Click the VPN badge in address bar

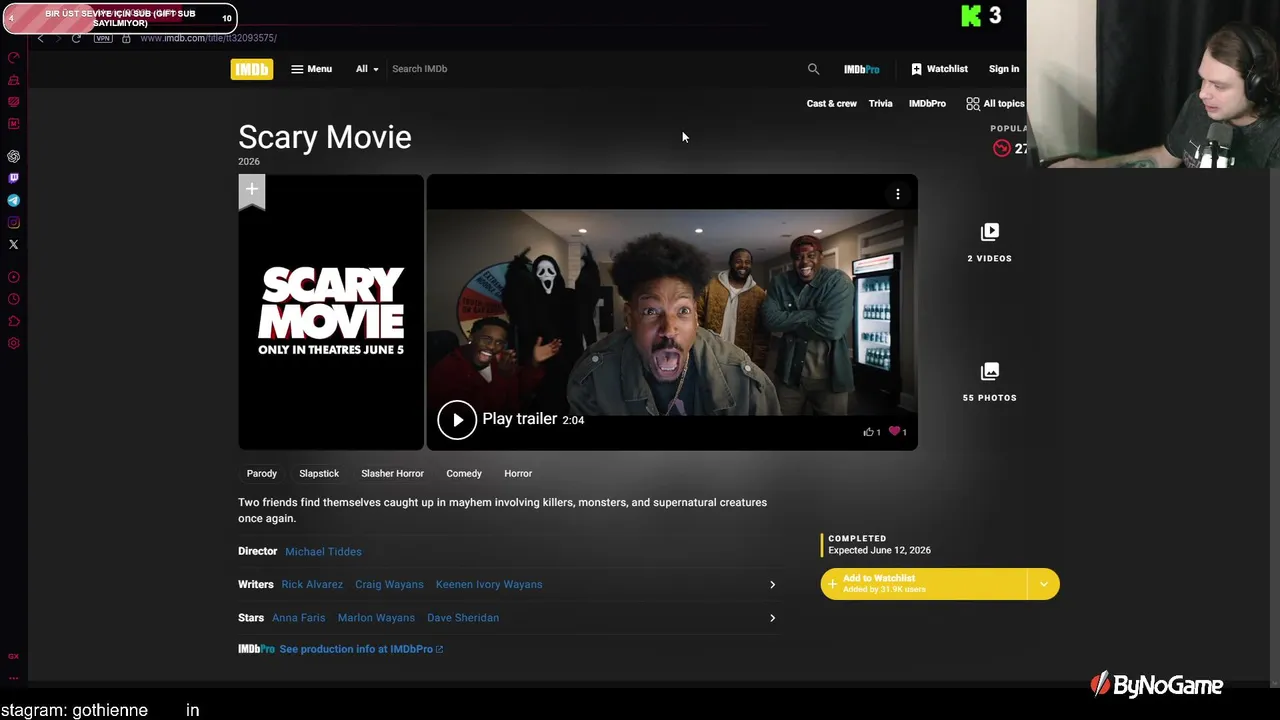coord(103,38)
